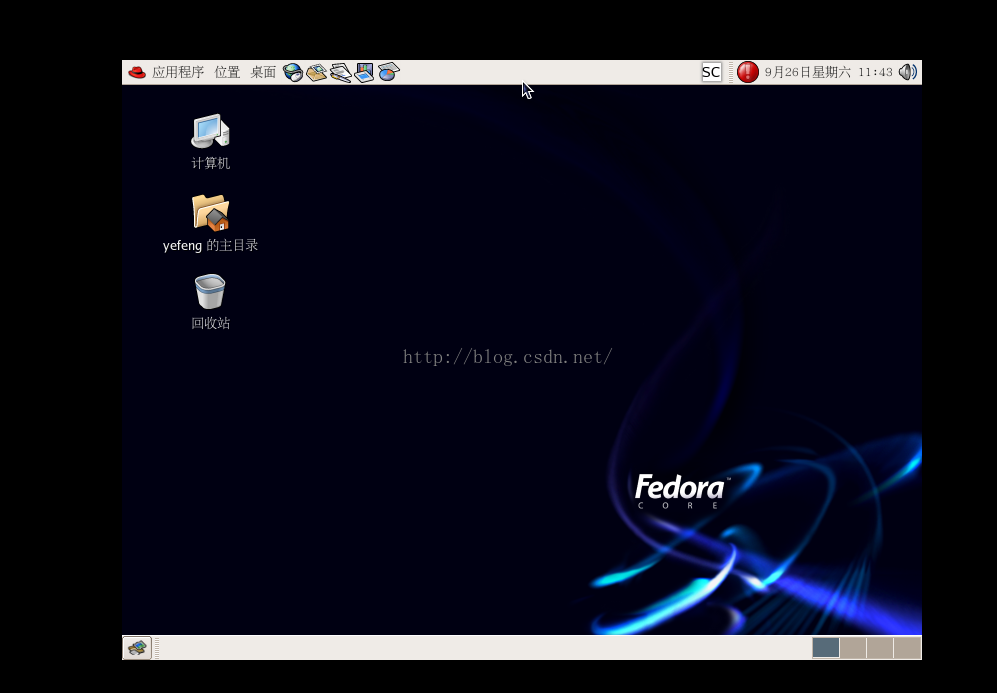997x693 pixels.
Task: Click the show desktop button in bottom panel
Action: (137, 648)
